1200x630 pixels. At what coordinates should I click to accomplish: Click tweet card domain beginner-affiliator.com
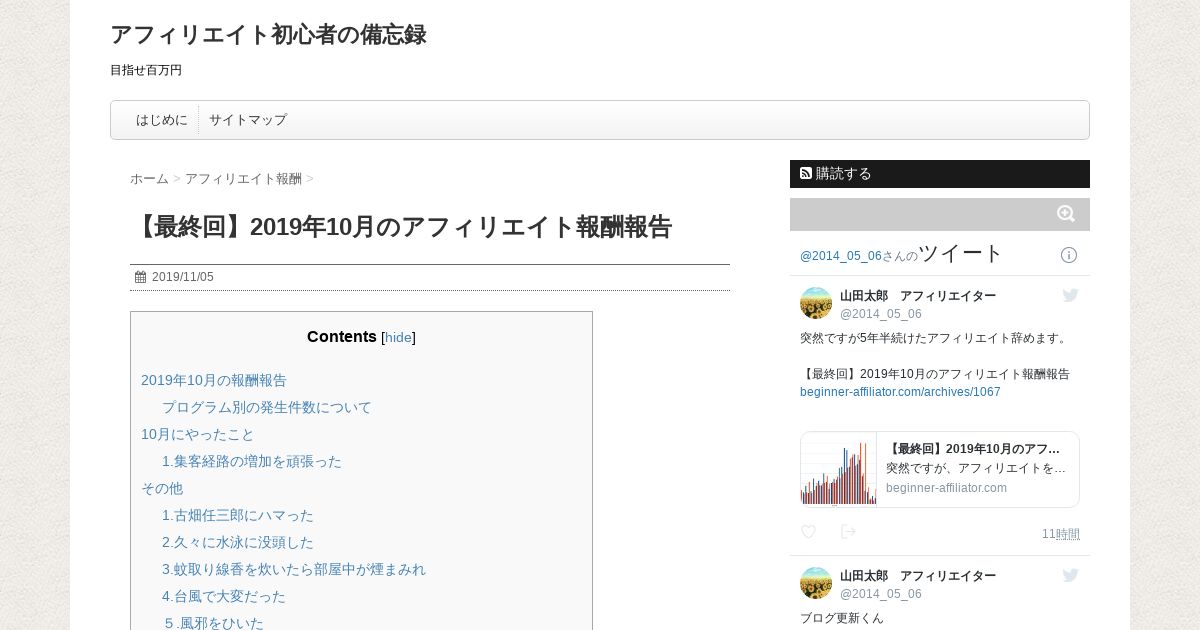(x=946, y=488)
